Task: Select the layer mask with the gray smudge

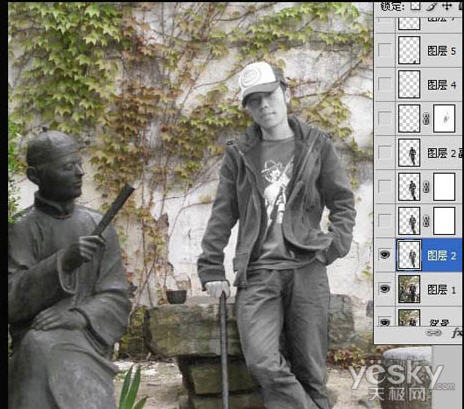Action: 444,119
